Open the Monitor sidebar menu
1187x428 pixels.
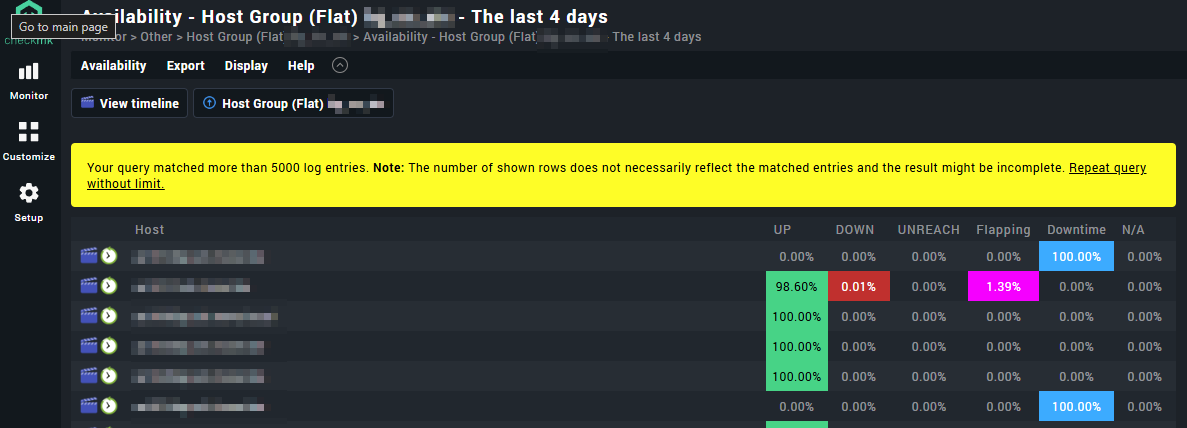click(29, 80)
